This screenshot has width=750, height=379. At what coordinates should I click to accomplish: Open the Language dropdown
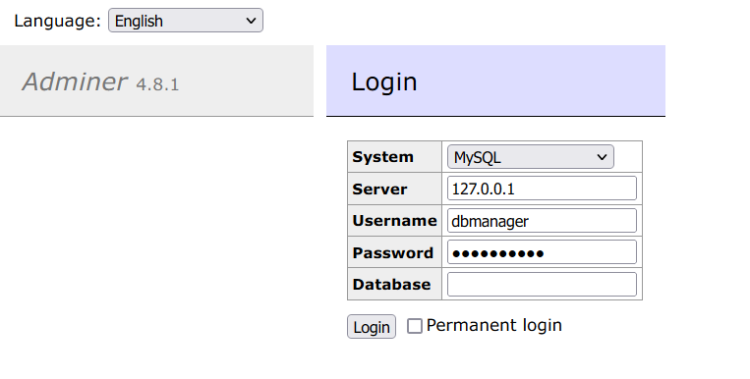click(x=186, y=21)
